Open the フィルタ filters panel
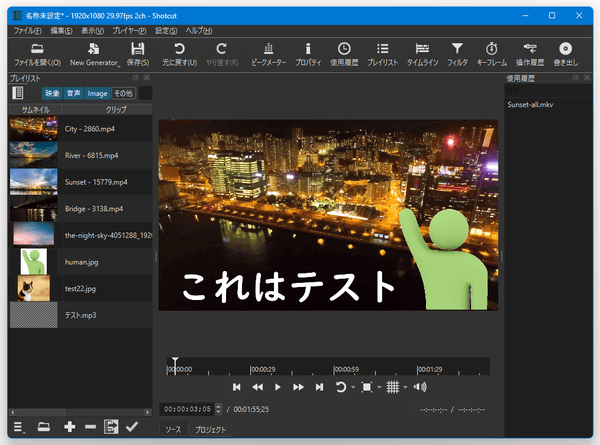This screenshot has width=600, height=445. tap(457, 54)
